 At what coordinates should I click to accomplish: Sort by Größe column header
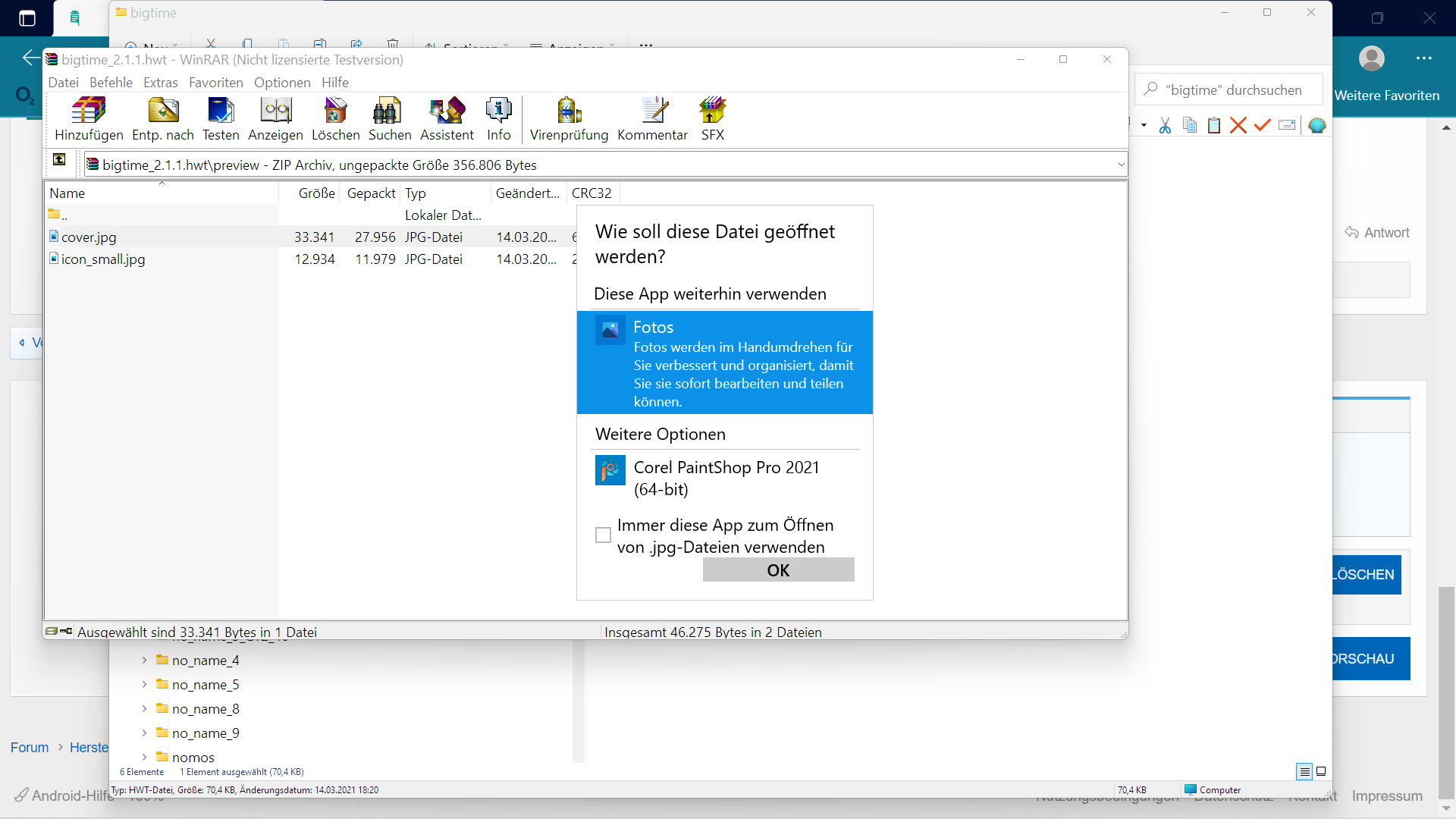(309, 193)
